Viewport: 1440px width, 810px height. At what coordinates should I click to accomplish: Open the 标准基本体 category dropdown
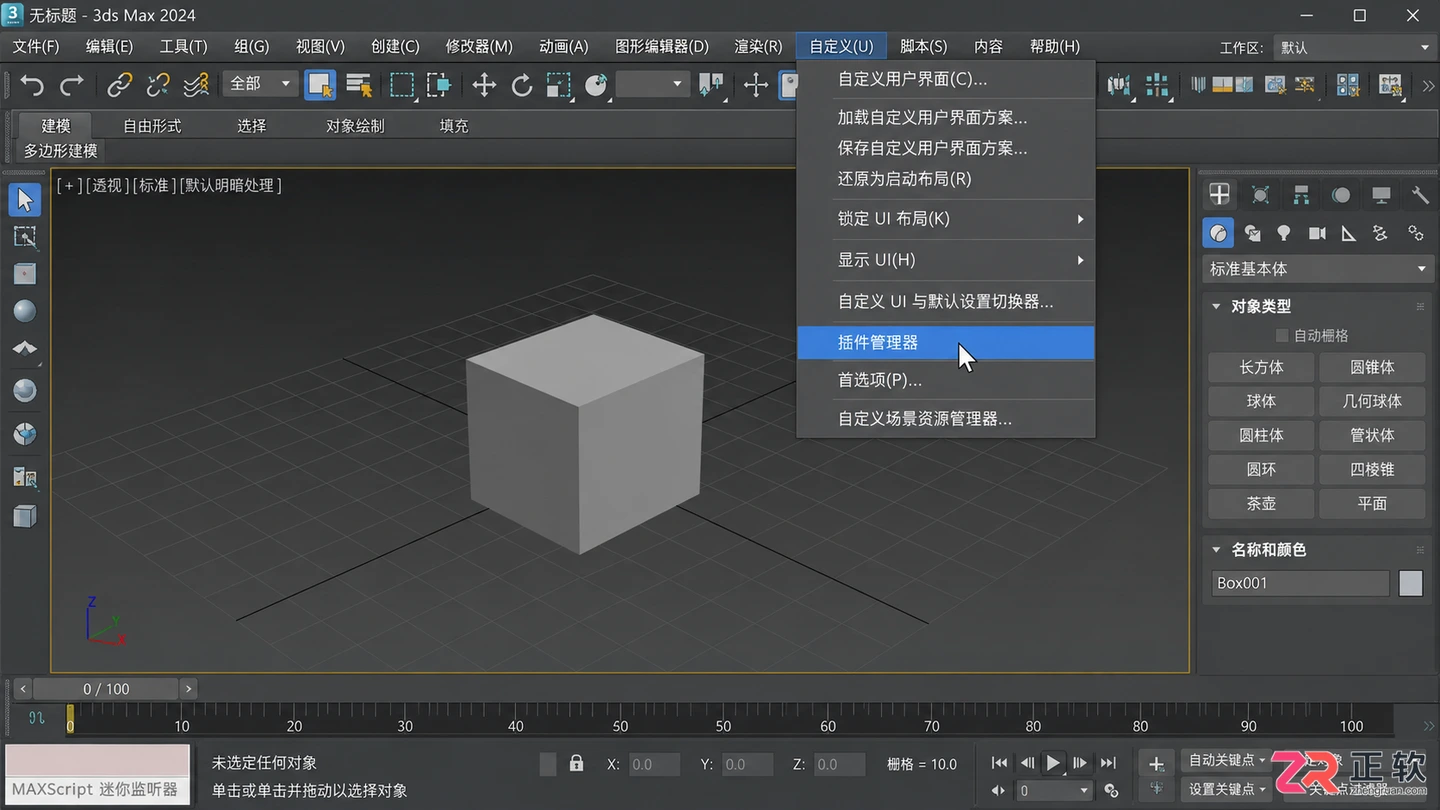pos(1317,269)
